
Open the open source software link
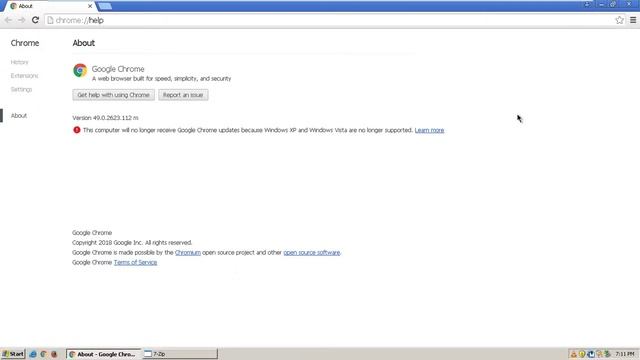coord(311,253)
